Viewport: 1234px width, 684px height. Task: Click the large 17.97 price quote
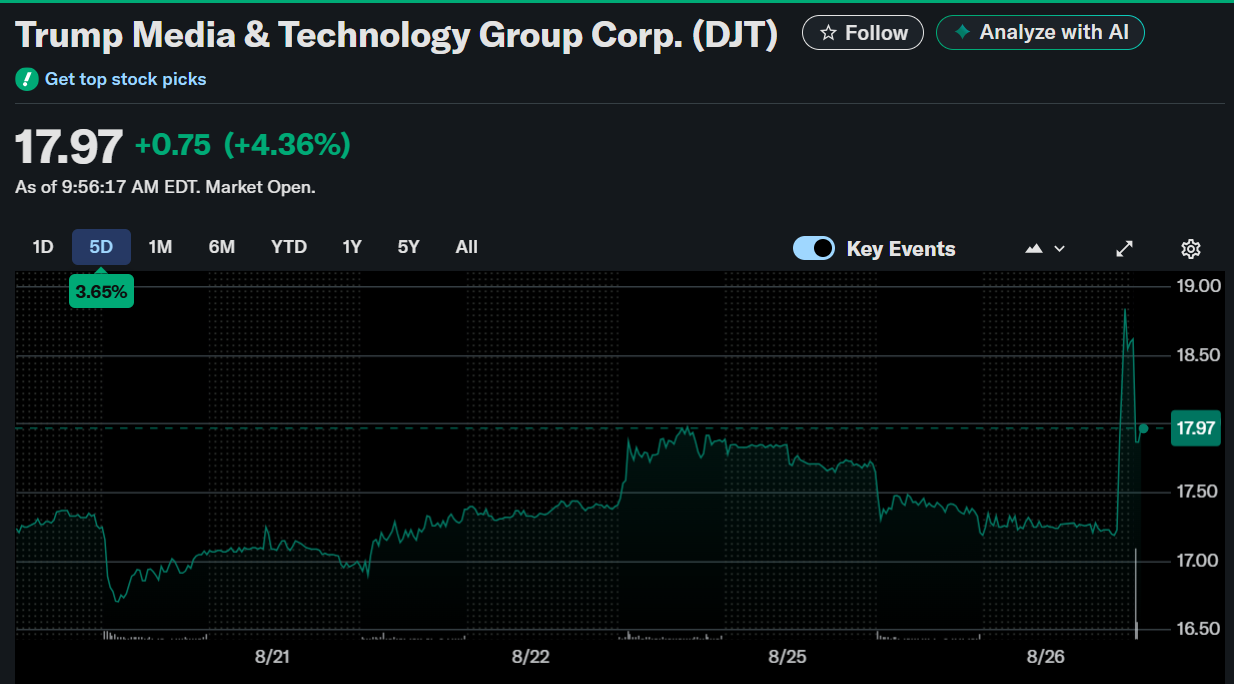coord(69,147)
